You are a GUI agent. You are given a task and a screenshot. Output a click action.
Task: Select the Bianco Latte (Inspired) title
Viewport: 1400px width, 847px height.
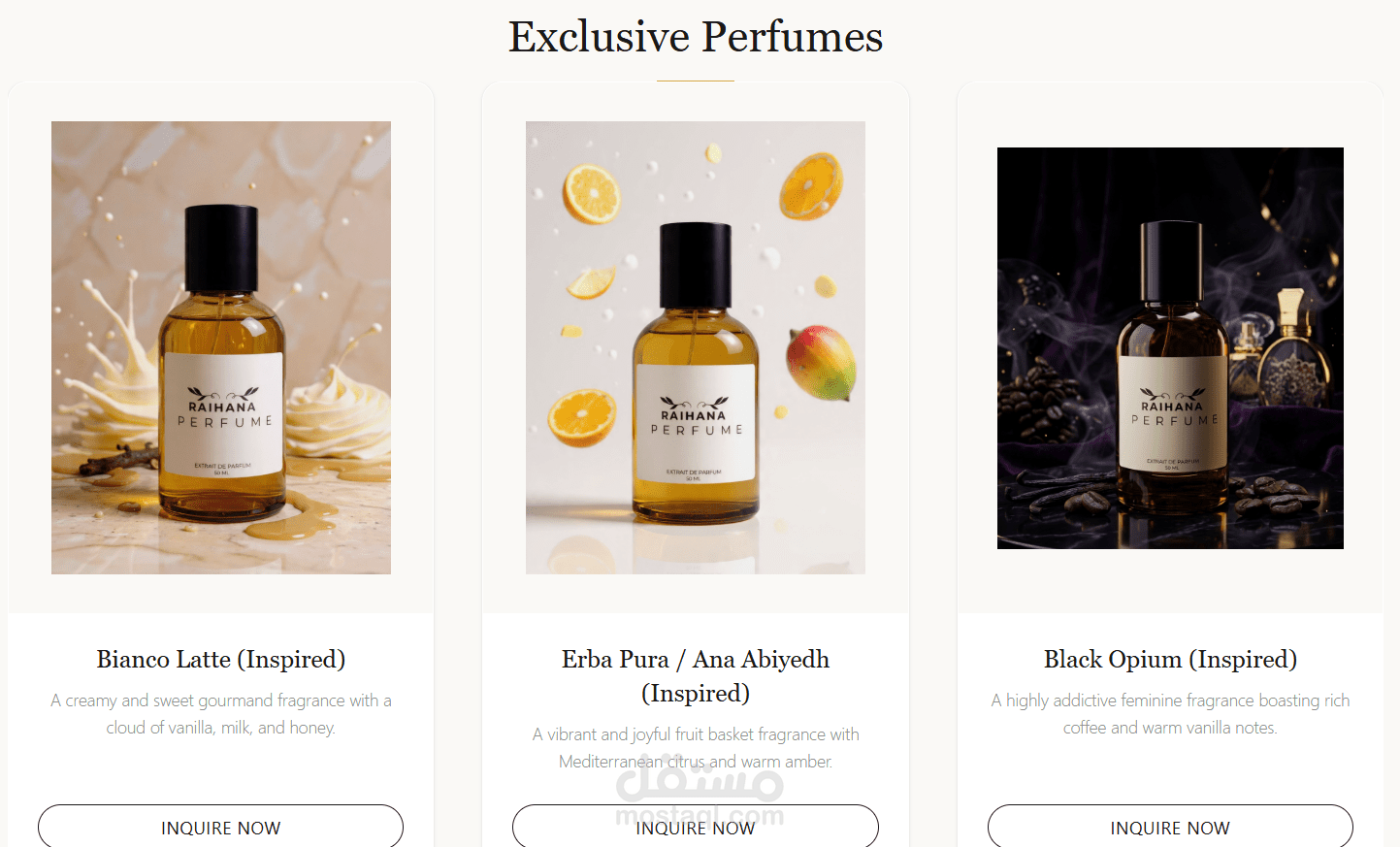tap(221, 660)
